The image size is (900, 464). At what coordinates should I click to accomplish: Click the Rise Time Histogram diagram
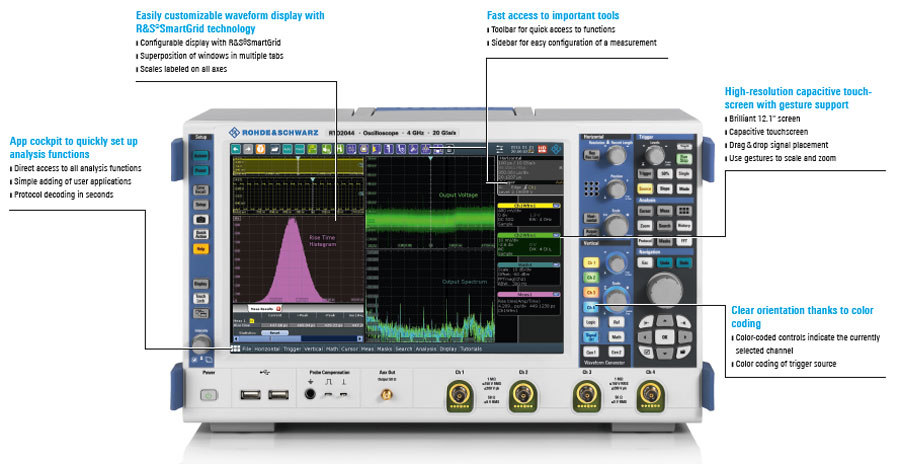click(x=298, y=259)
